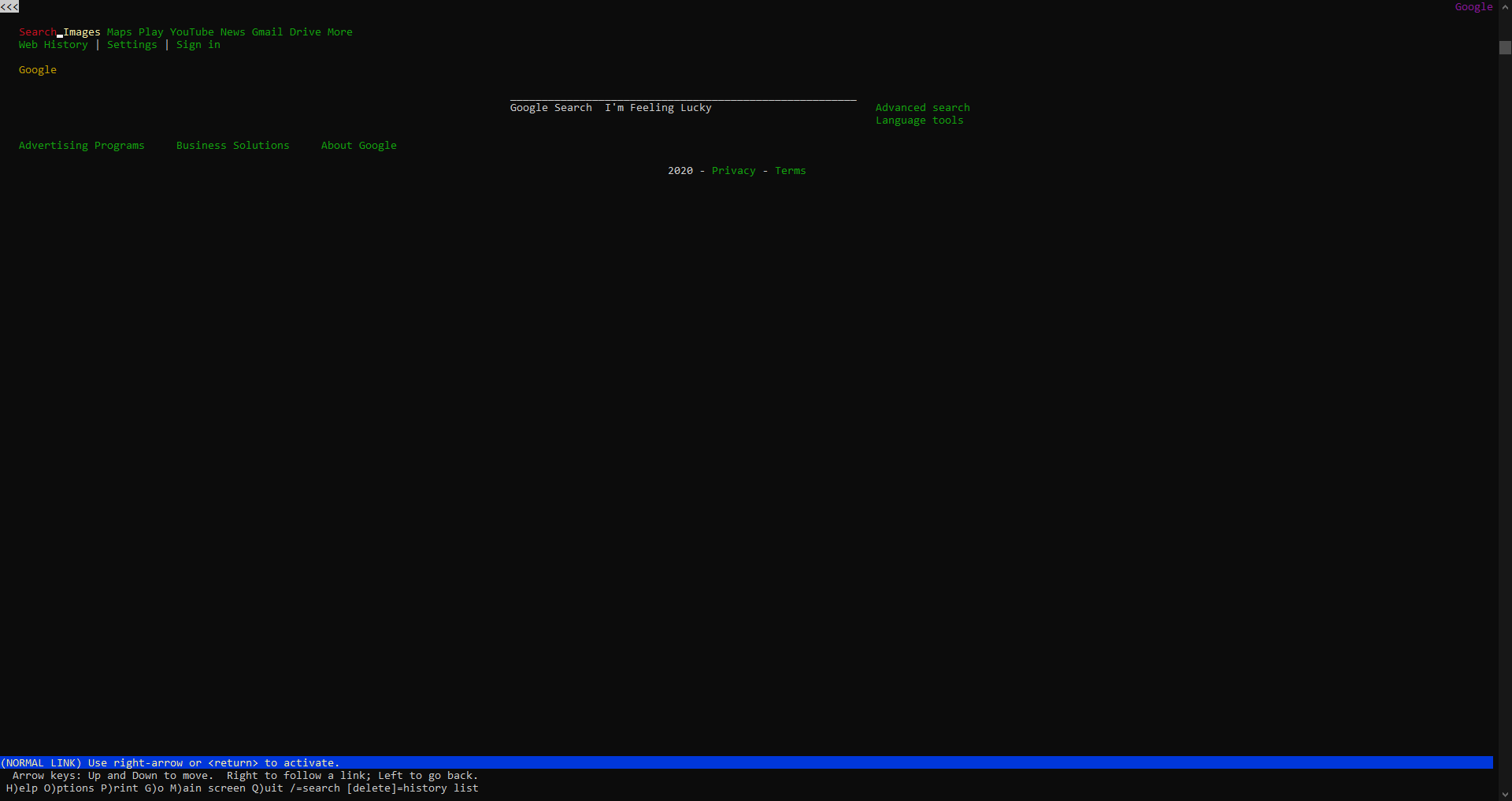The image size is (1512, 801).
Task: Open the Gmail link
Action: pyautogui.click(x=268, y=32)
